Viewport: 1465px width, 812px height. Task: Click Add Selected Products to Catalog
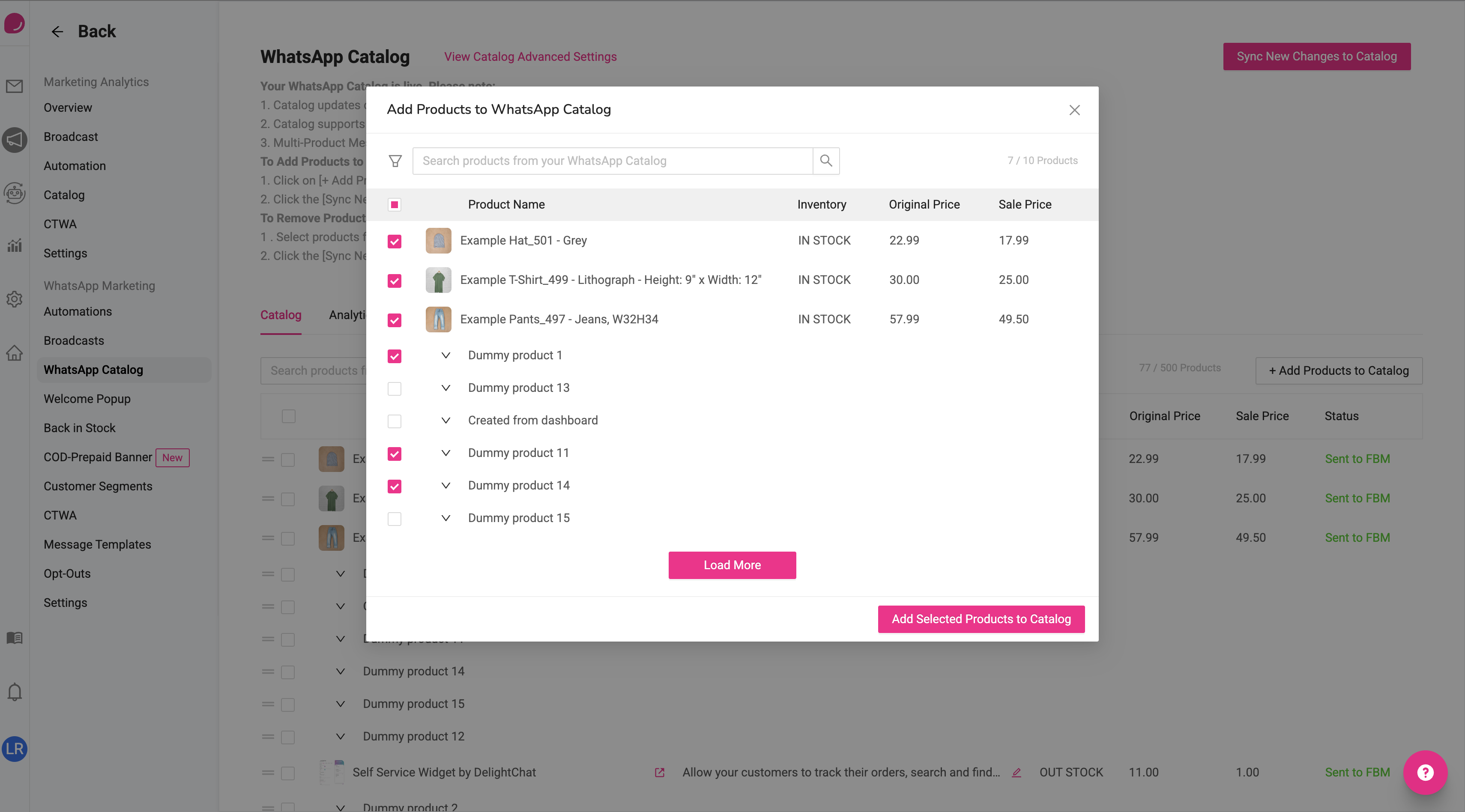click(981, 619)
